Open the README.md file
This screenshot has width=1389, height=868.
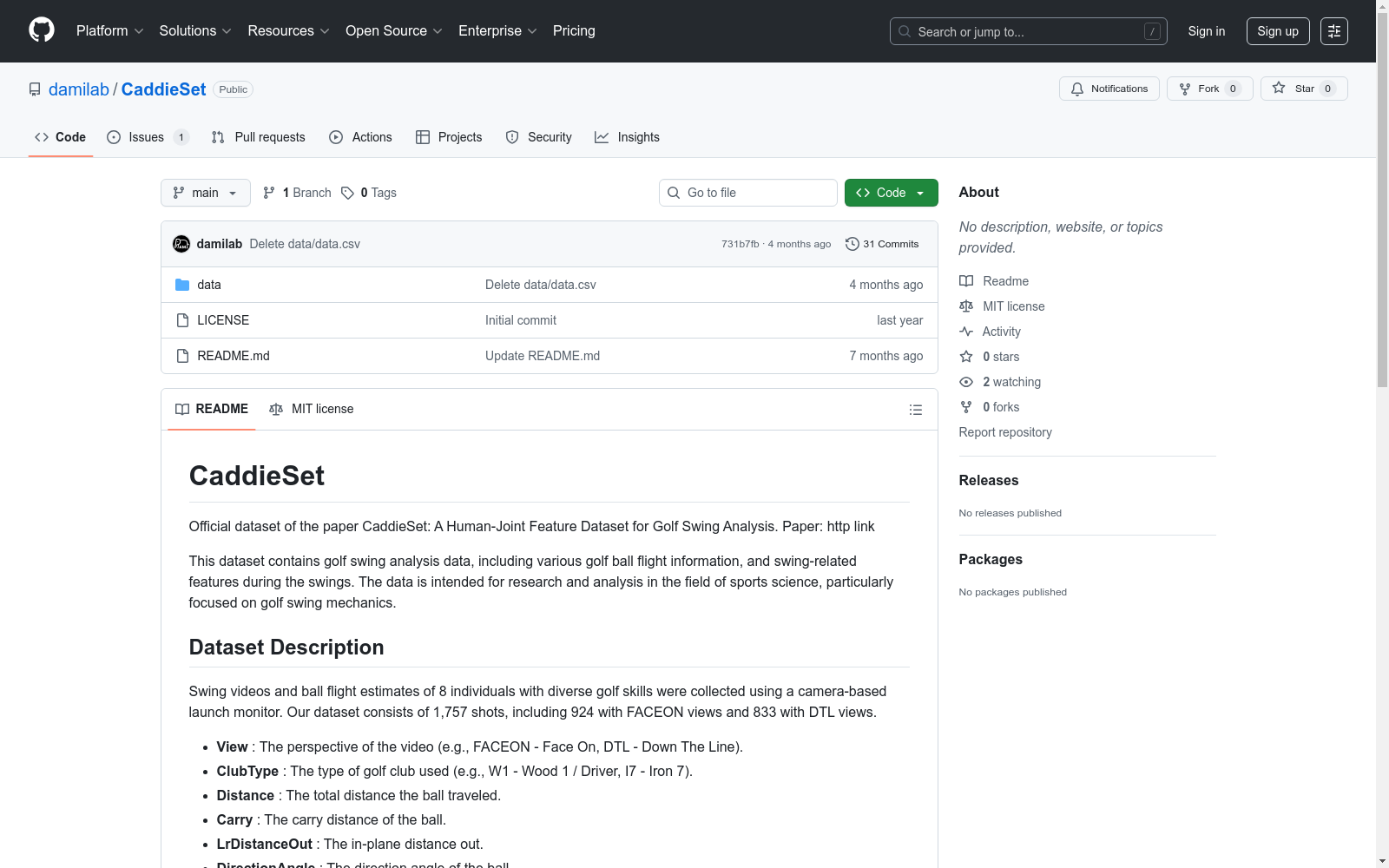click(x=234, y=356)
